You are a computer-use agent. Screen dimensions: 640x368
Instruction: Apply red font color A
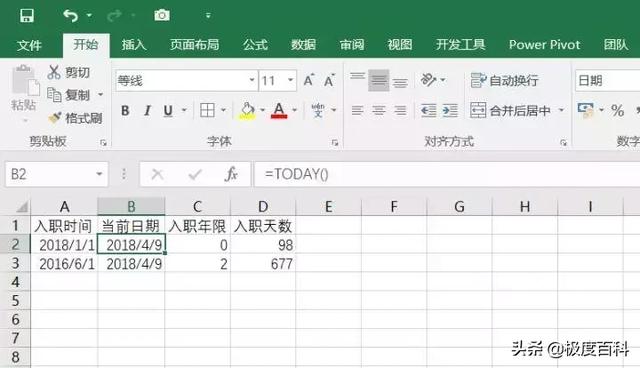tap(279, 111)
